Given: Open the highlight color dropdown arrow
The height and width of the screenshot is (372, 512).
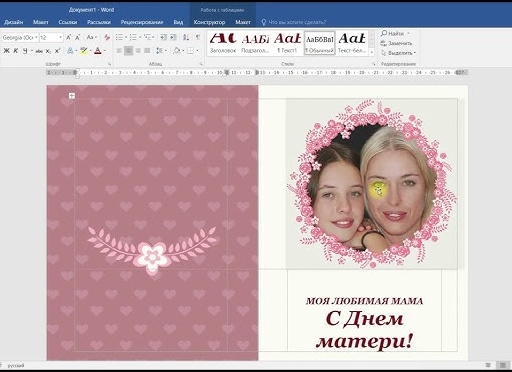Looking at the screenshot, I should 90,51.
